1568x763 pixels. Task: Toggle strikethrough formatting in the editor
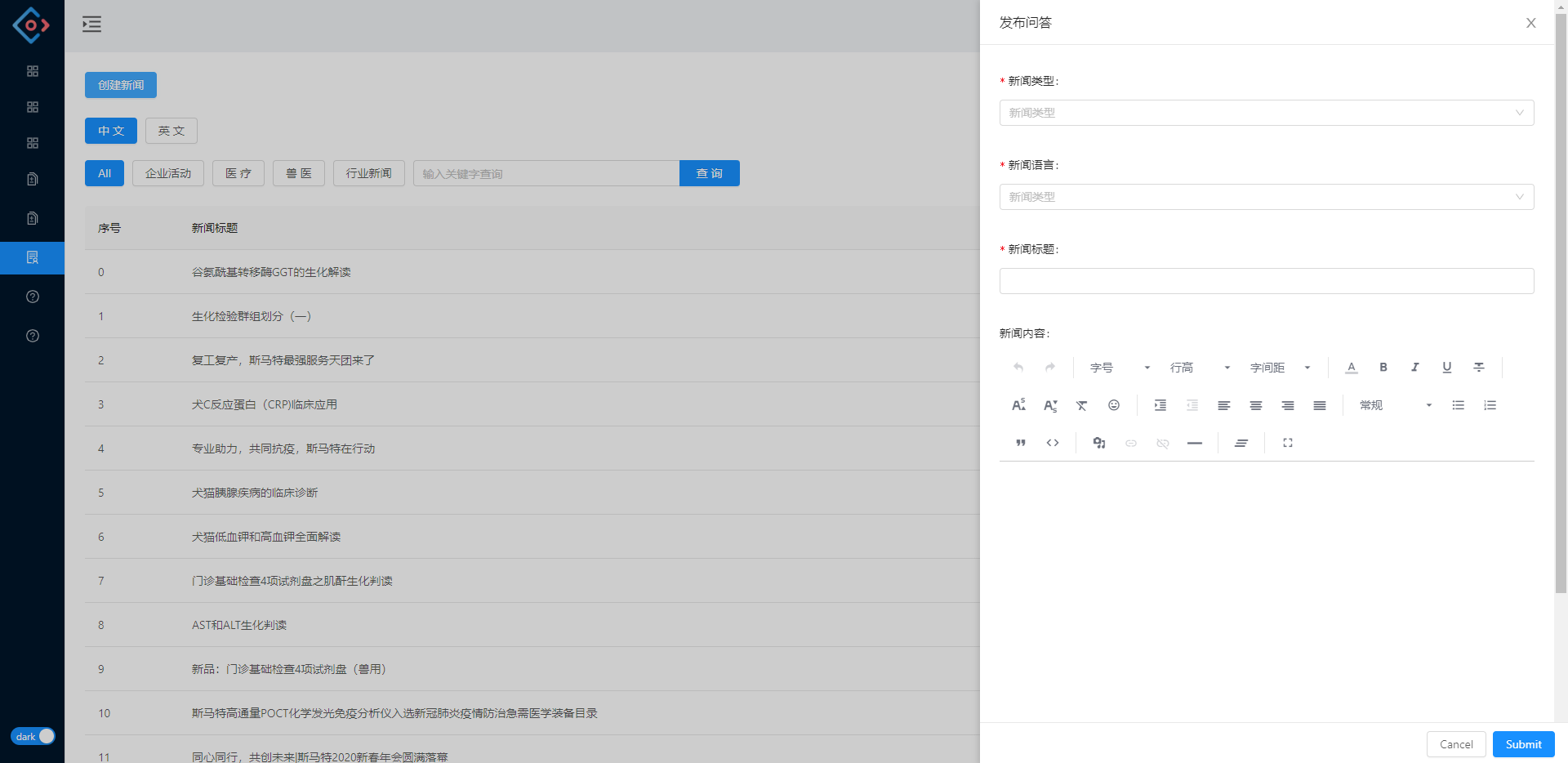(1479, 368)
